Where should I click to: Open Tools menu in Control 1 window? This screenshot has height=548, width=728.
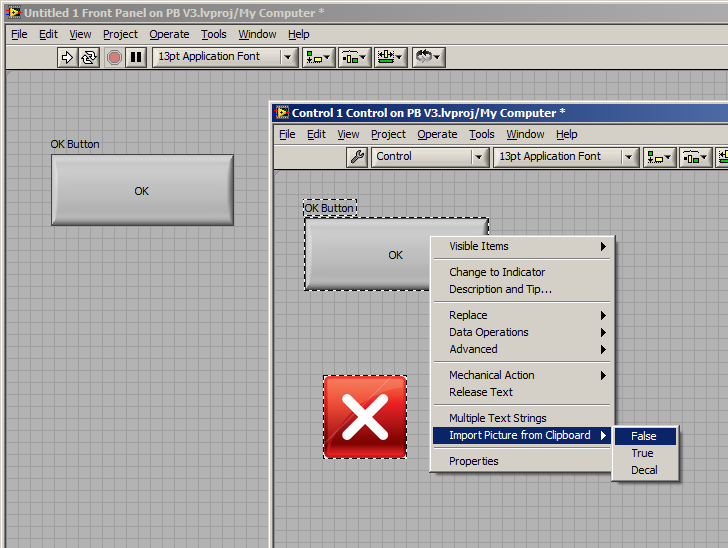481,134
